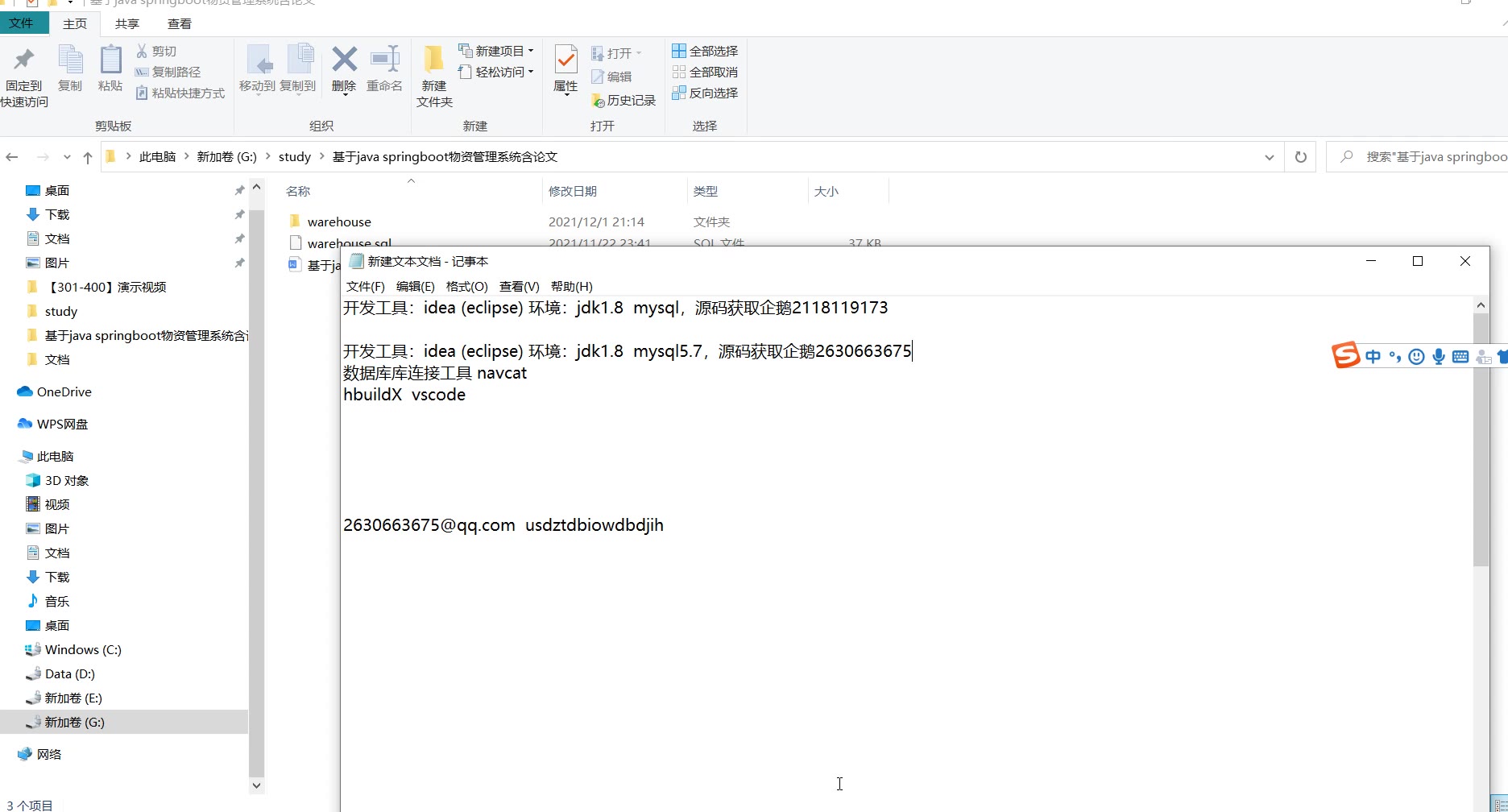
Task: Switch to the View (查看) tab
Action: [x=180, y=23]
